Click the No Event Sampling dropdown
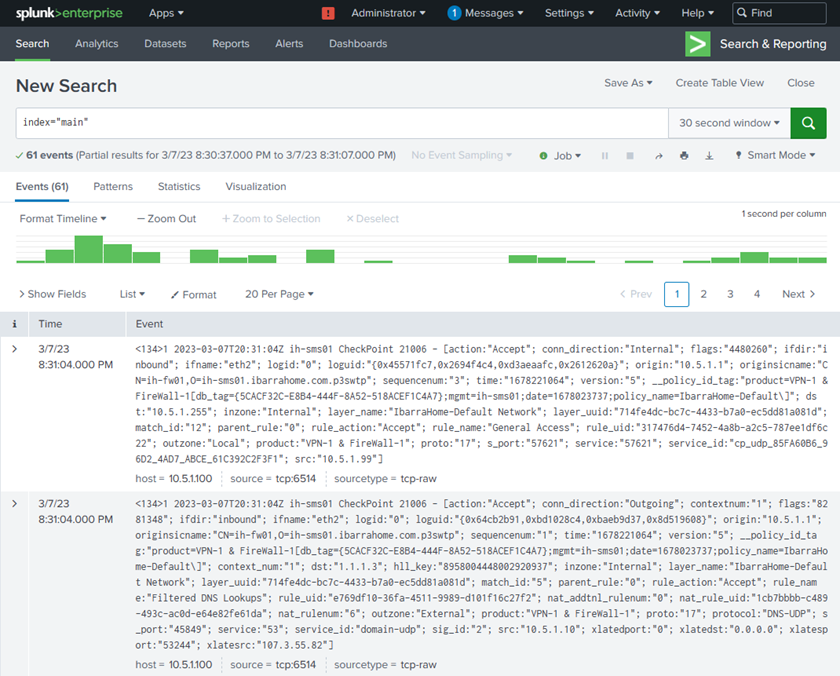840x676 pixels. [462, 155]
